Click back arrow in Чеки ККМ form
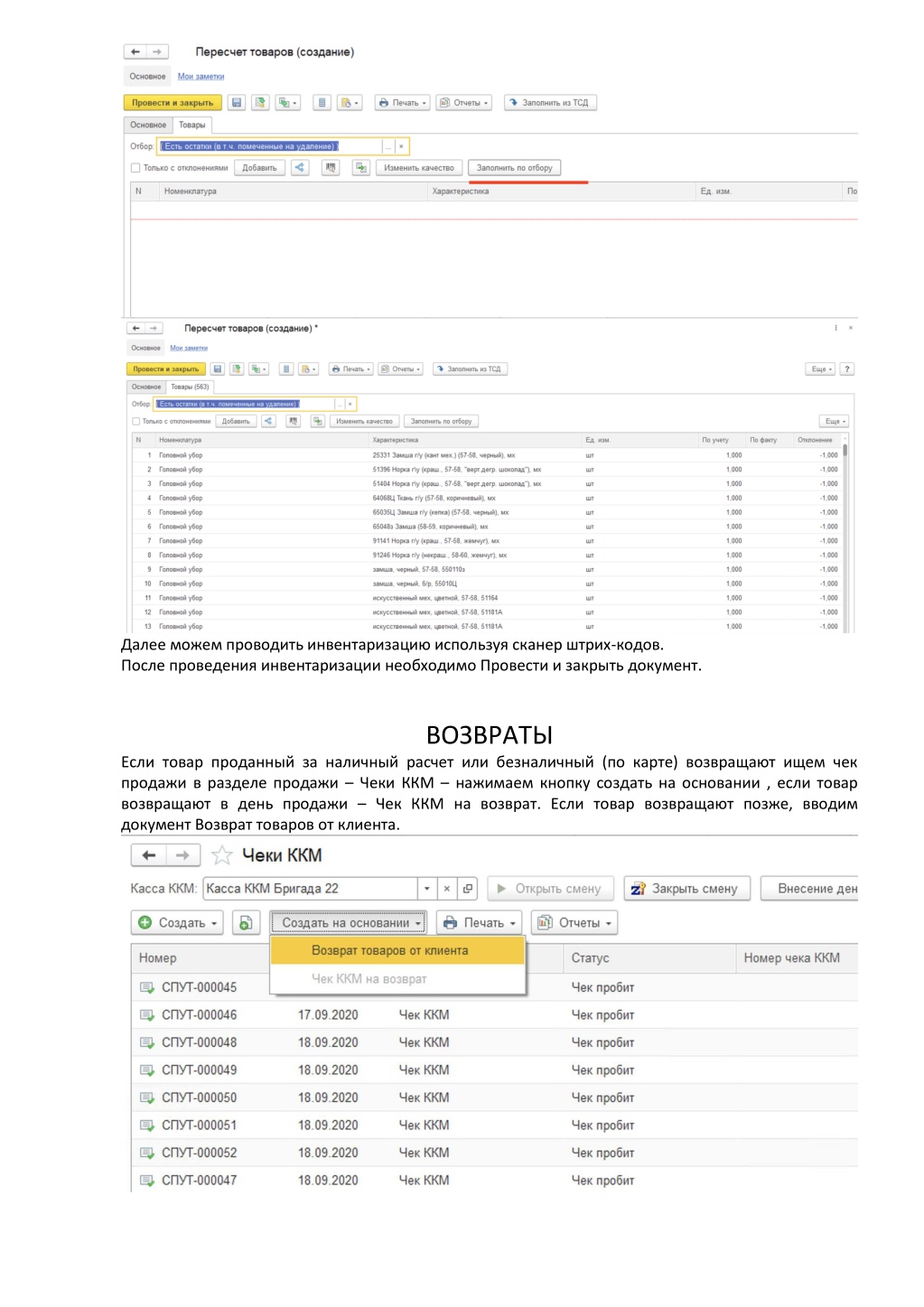The height and width of the screenshot is (1307, 924). [x=149, y=854]
